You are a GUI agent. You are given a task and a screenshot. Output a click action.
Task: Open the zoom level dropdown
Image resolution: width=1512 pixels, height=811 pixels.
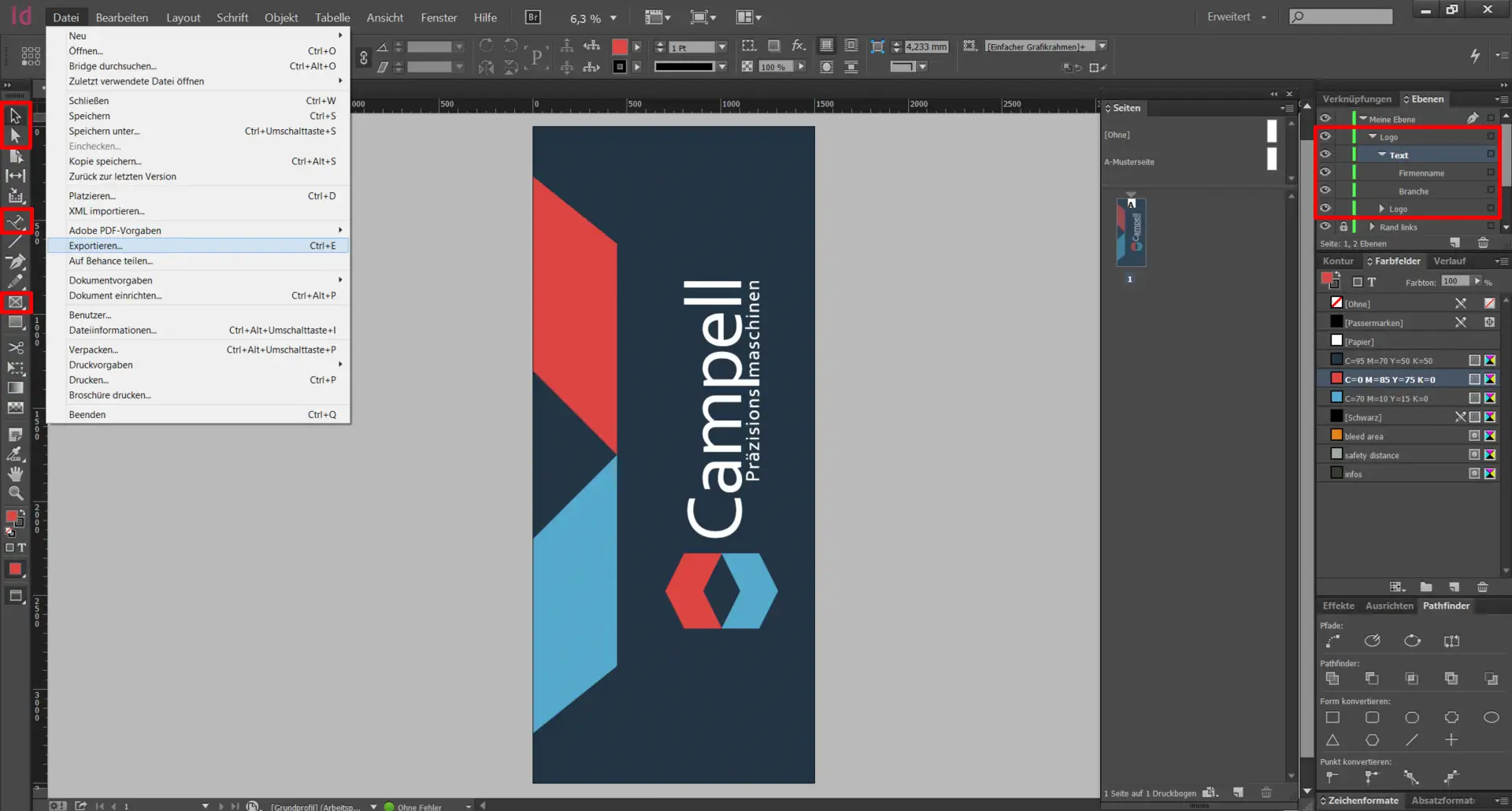pos(613,18)
